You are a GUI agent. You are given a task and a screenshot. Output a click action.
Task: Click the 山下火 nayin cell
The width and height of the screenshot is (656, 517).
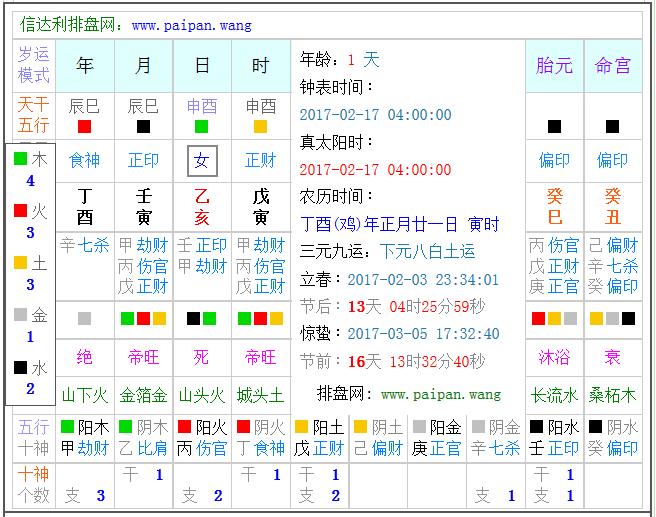click(85, 395)
